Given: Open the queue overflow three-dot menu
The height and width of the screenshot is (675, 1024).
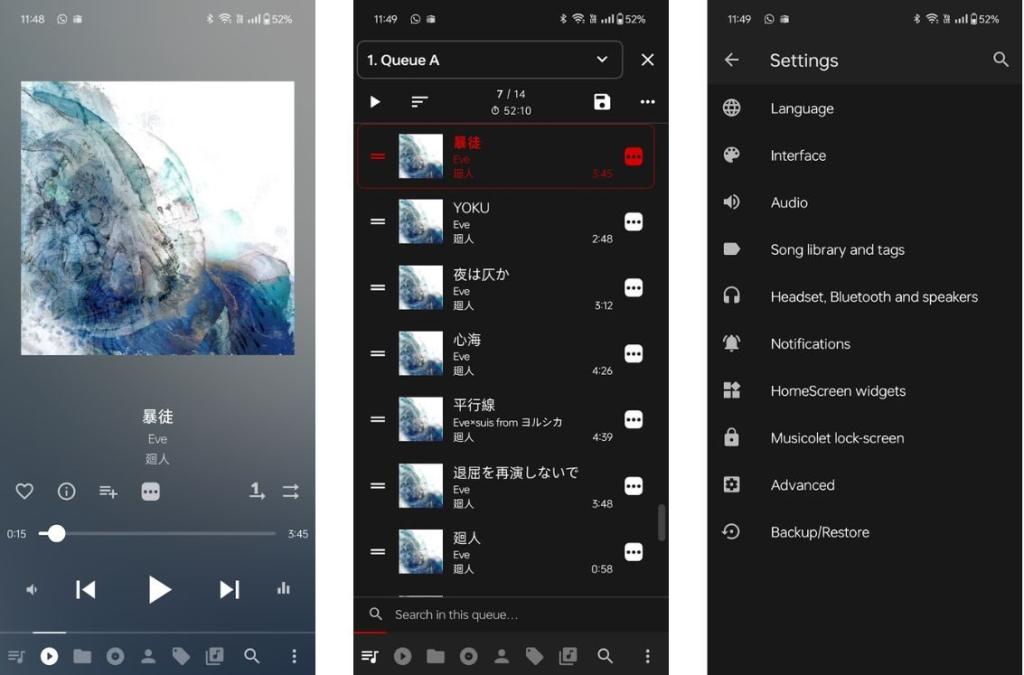Looking at the screenshot, I should (647, 101).
